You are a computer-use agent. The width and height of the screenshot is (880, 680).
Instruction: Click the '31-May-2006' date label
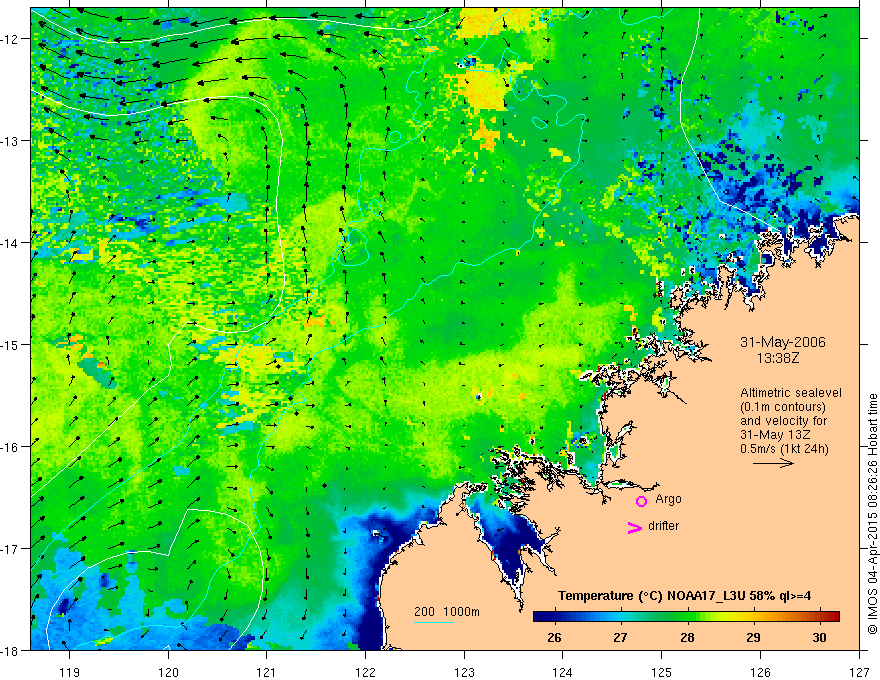[783, 342]
